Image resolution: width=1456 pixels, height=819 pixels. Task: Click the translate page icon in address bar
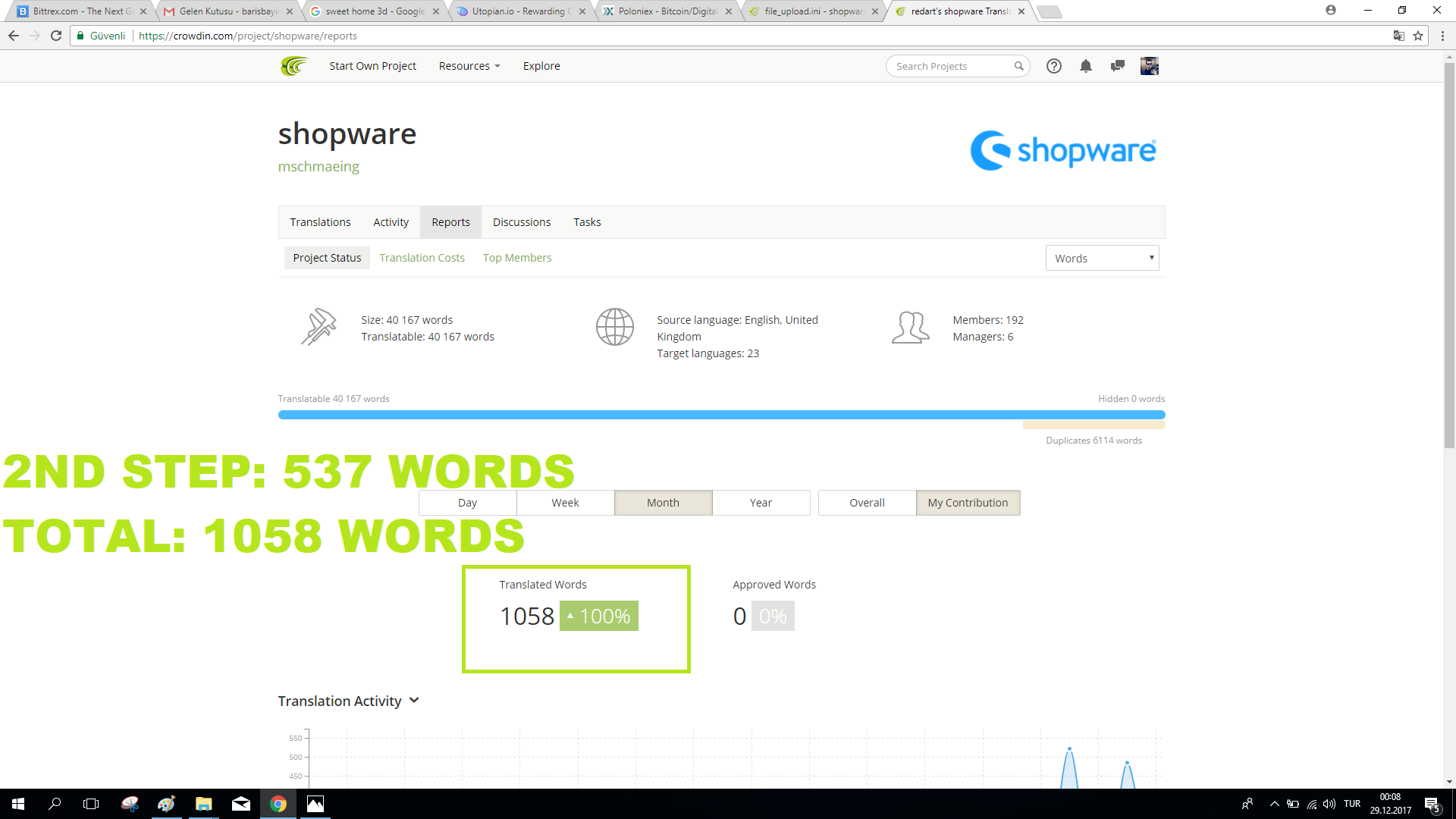1399,36
